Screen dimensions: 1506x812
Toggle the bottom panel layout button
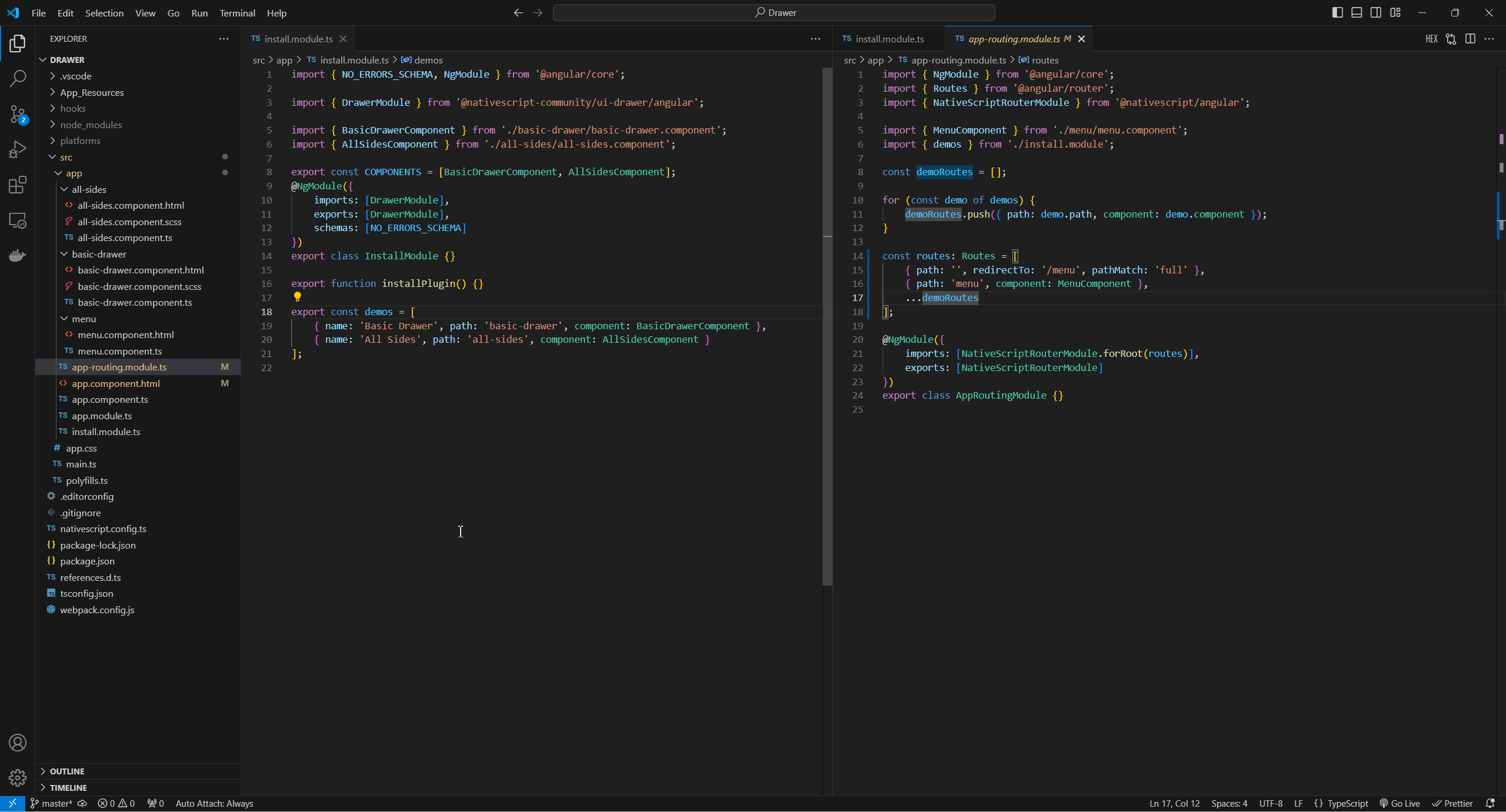(x=1357, y=12)
